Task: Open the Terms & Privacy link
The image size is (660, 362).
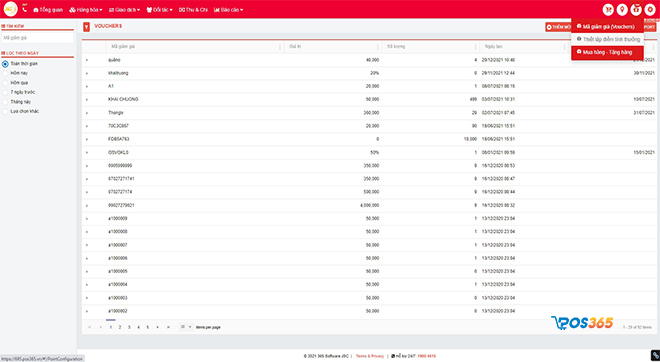Action: 370,356
